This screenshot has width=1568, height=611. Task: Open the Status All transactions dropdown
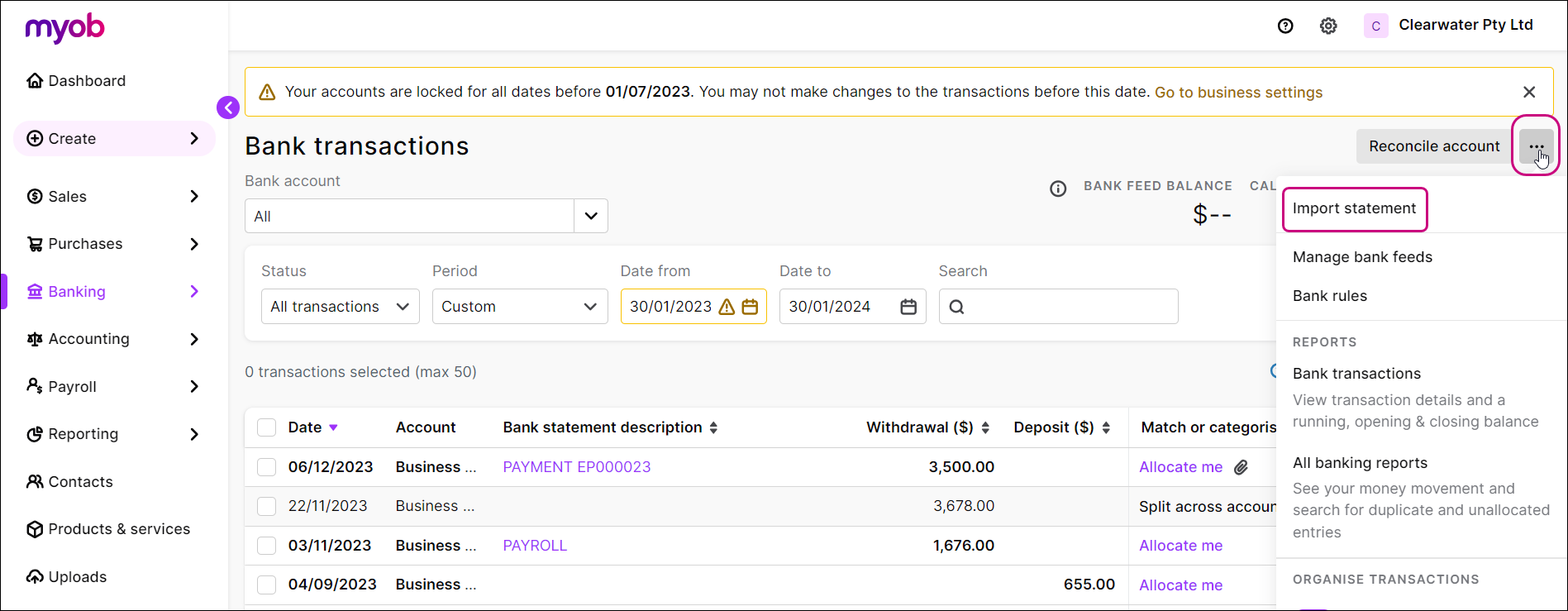[x=341, y=307]
